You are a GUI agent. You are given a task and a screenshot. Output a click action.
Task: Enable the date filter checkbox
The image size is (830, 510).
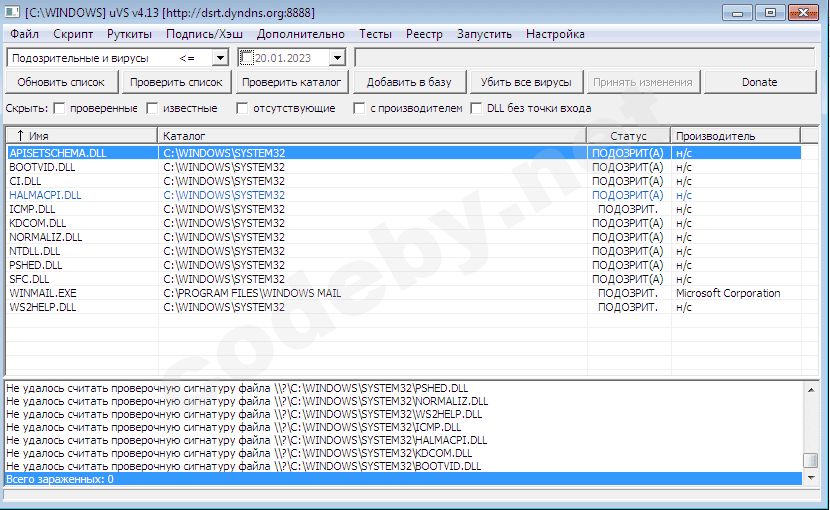point(247,58)
